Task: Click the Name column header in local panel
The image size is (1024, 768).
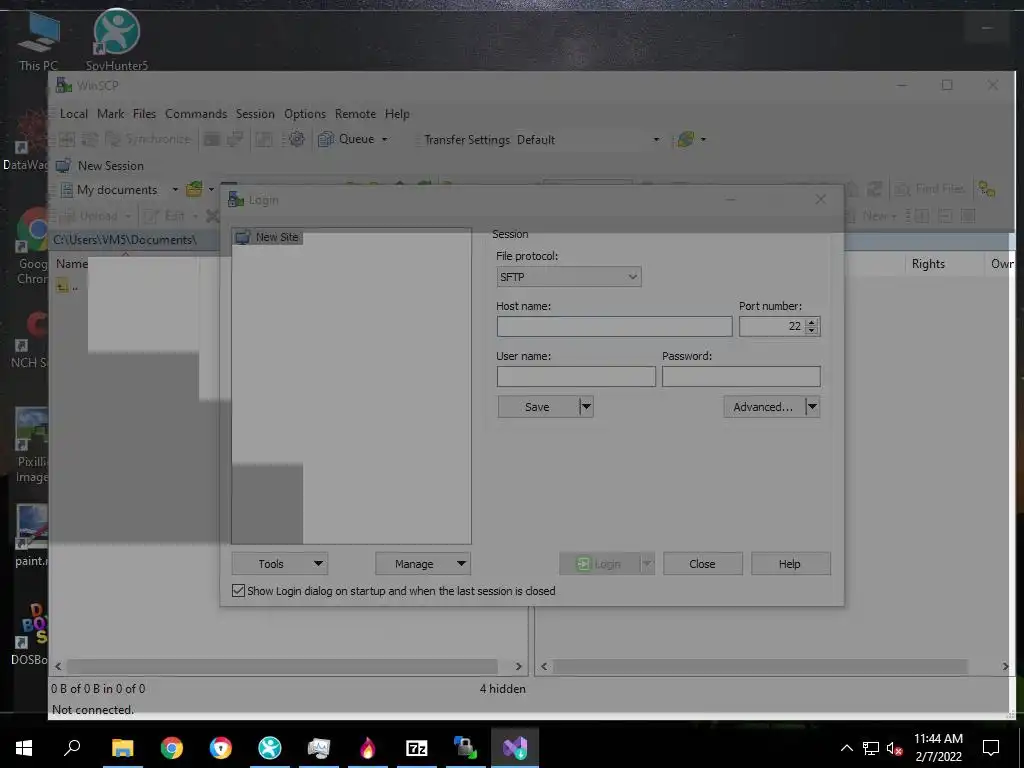Action: tap(72, 264)
